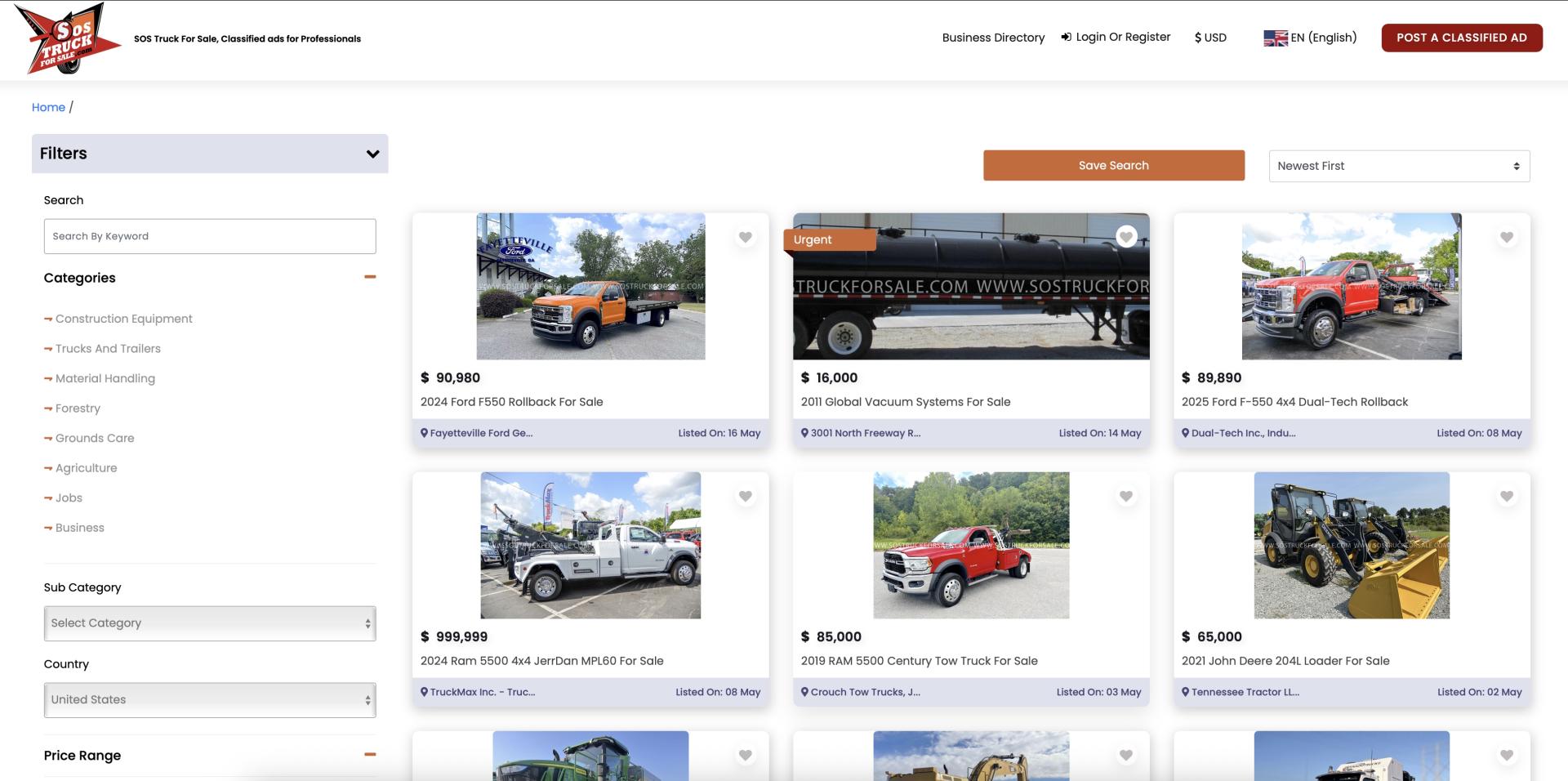The height and width of the screenshot is (781, 1568).
Task: Open orange Ford F550 rollback photo
Action: click(x=590, y=287)
